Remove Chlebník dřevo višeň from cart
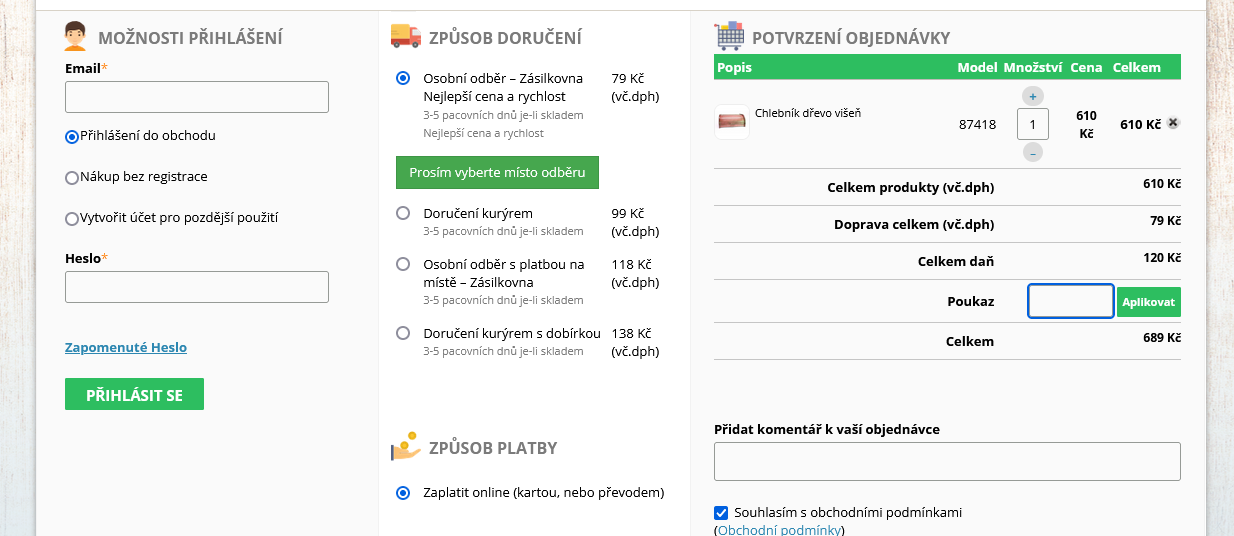Viewport: 1234px width, 536px height. coord(1173,123)
